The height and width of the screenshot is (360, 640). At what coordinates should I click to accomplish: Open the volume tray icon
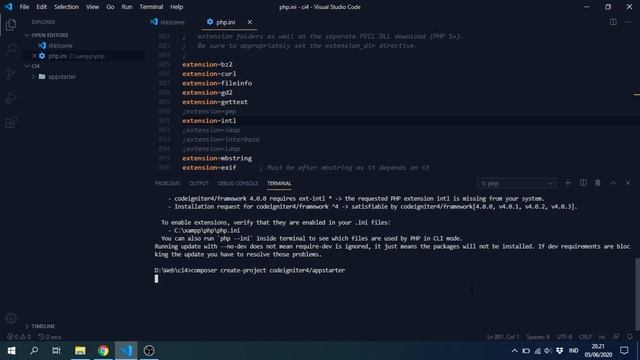[548, 351]
